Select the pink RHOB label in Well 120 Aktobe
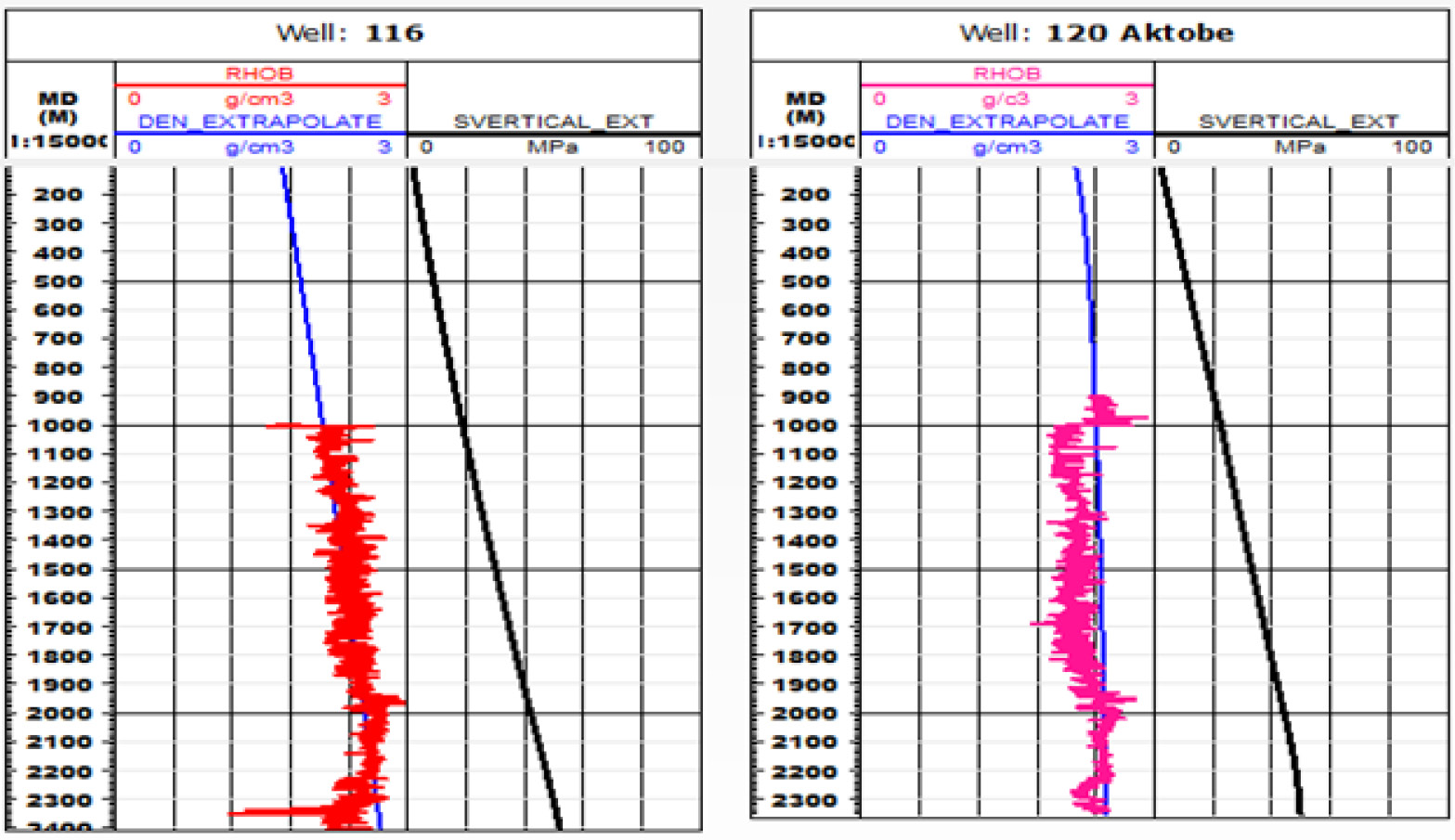This screenshot has width=1455, height=840. tap(1007, 73)
